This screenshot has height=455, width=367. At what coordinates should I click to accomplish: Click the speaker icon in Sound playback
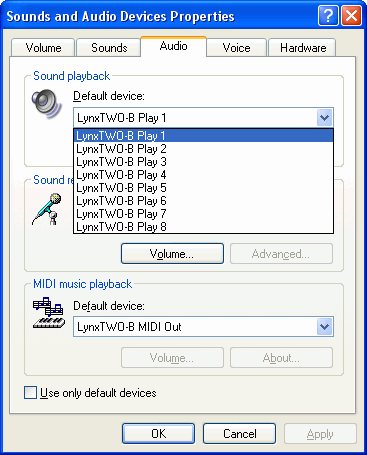click(x=47, y=103)
